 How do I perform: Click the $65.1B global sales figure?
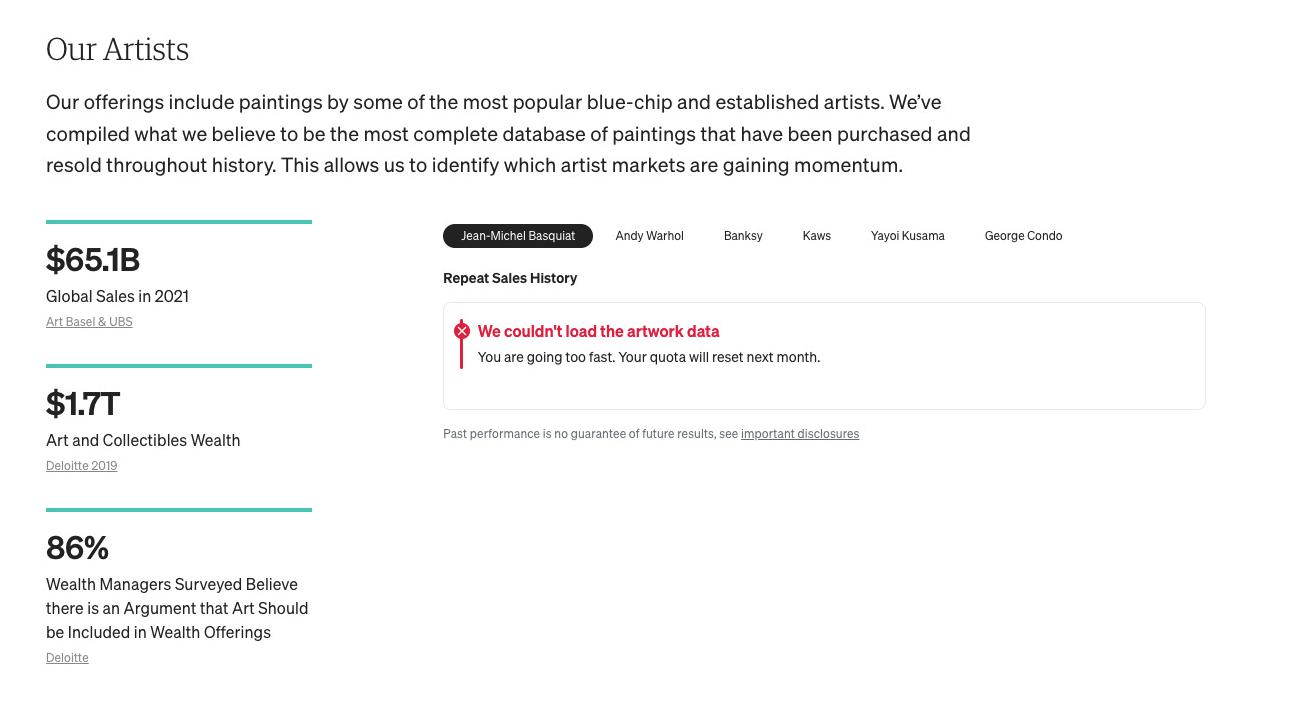click(93, 260)
